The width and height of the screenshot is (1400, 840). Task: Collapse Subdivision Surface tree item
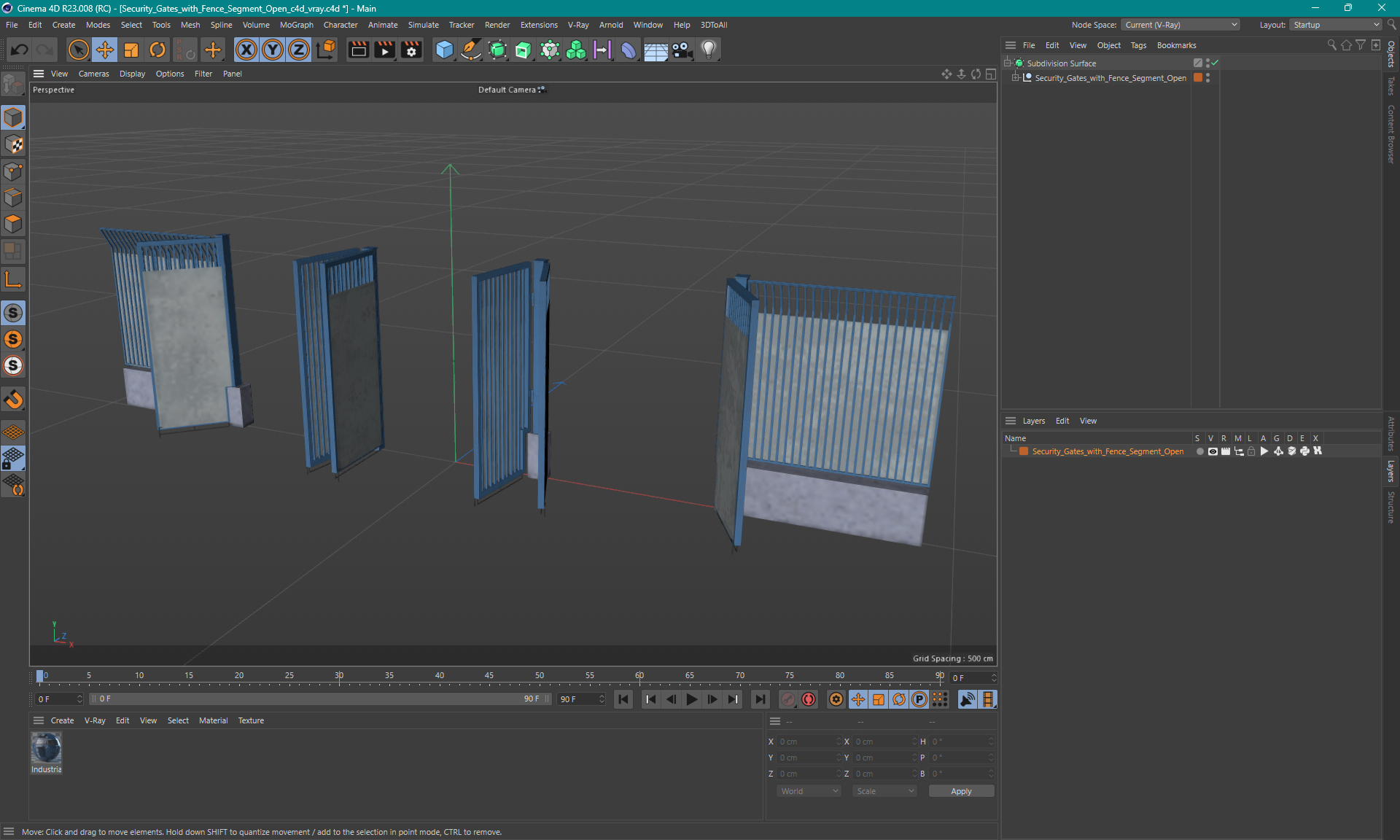[1008, 63]
